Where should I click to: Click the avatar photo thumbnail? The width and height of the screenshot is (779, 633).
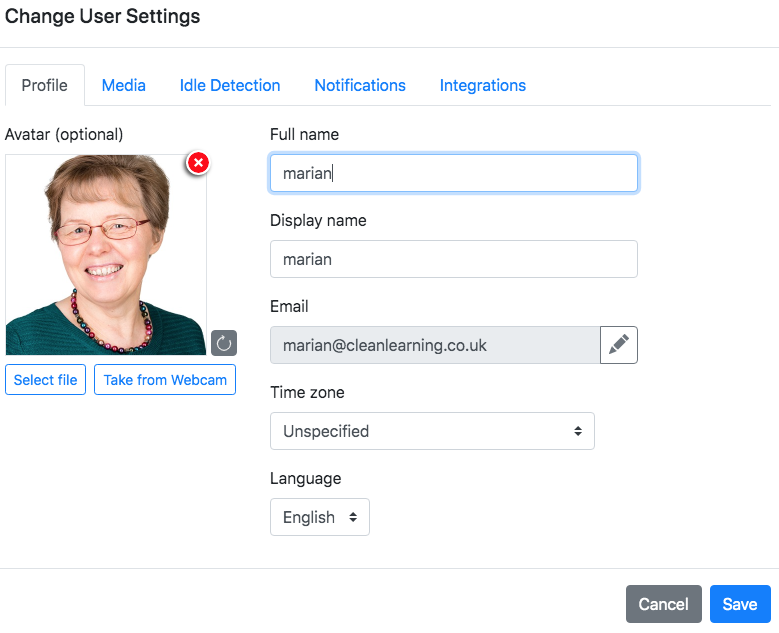106,254
